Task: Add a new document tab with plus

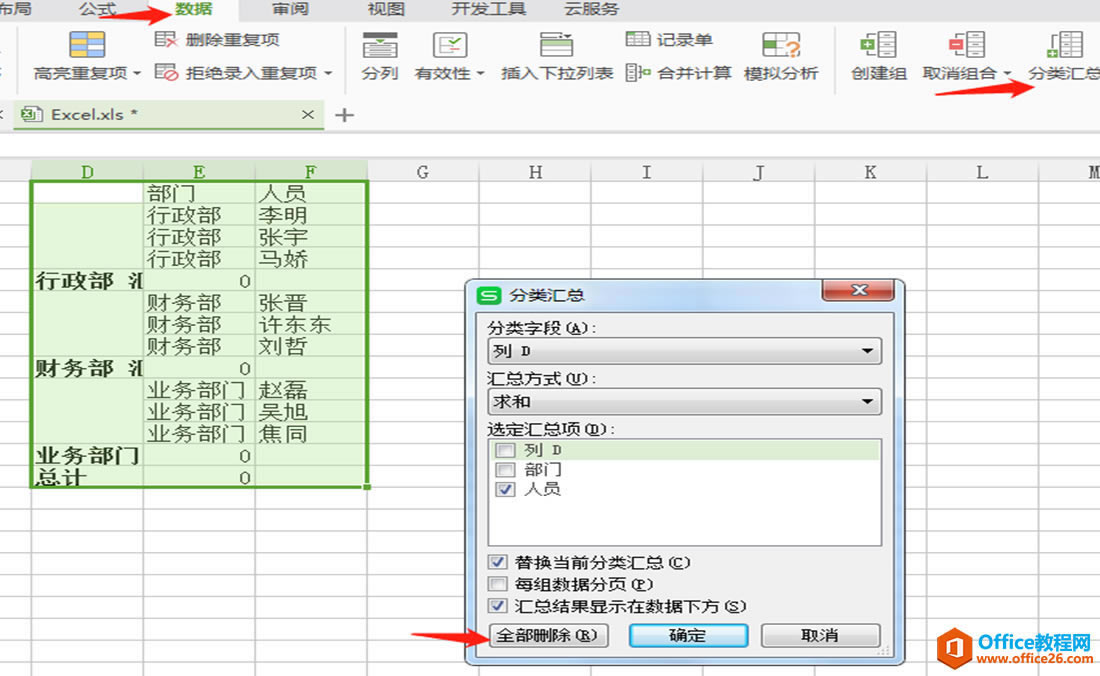Action: point(344,115)
